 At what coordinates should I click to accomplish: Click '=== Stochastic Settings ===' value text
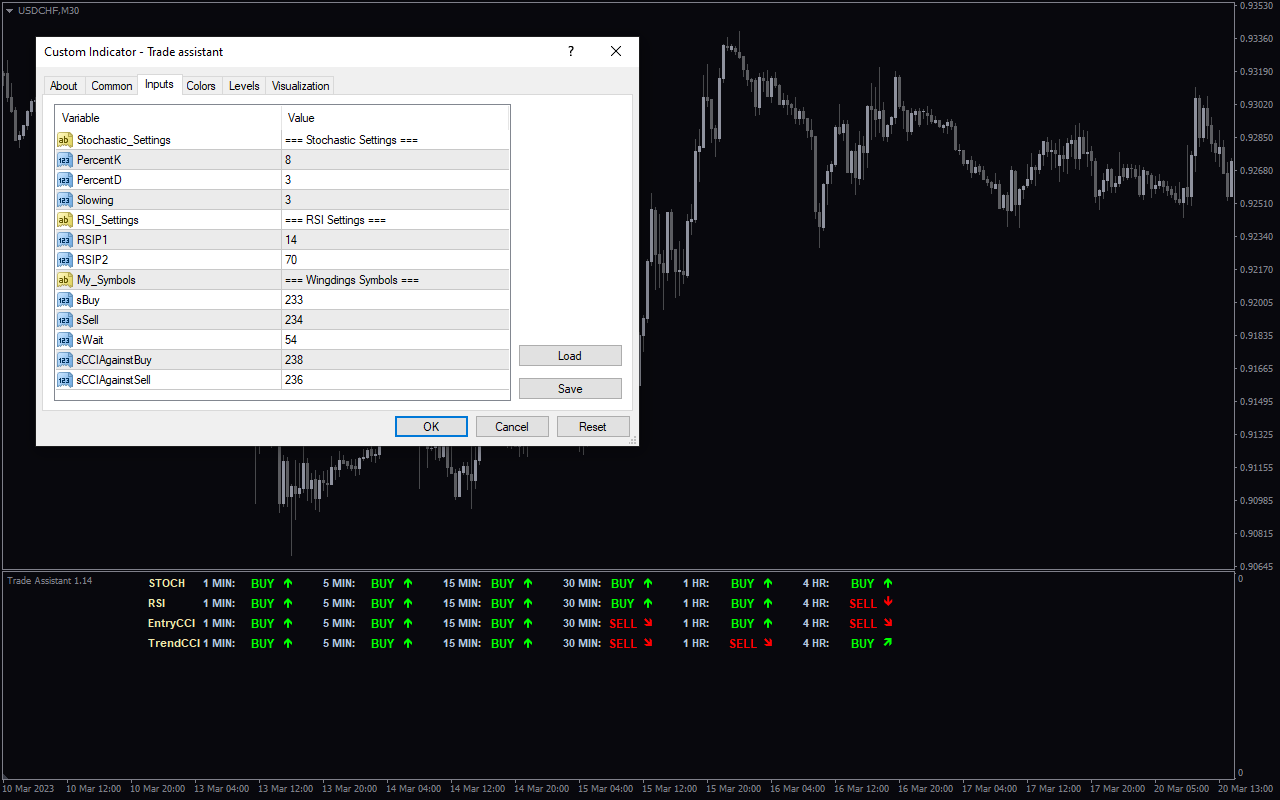[351, 140]
